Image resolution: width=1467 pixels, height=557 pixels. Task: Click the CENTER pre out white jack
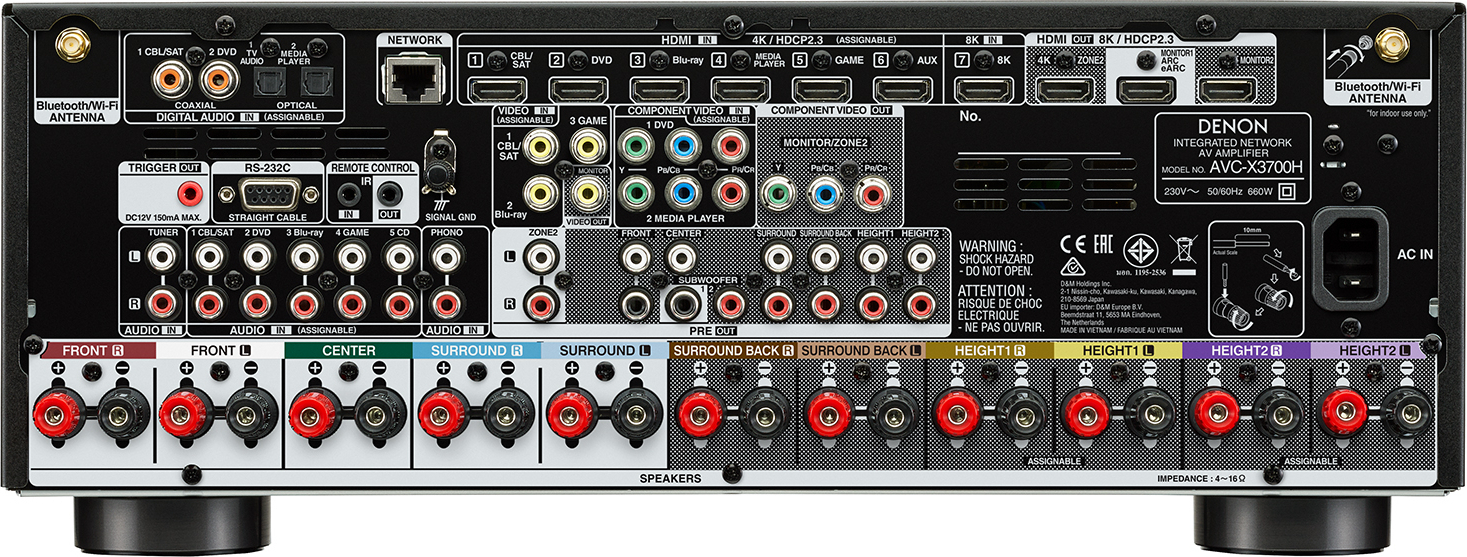point(681,257)
